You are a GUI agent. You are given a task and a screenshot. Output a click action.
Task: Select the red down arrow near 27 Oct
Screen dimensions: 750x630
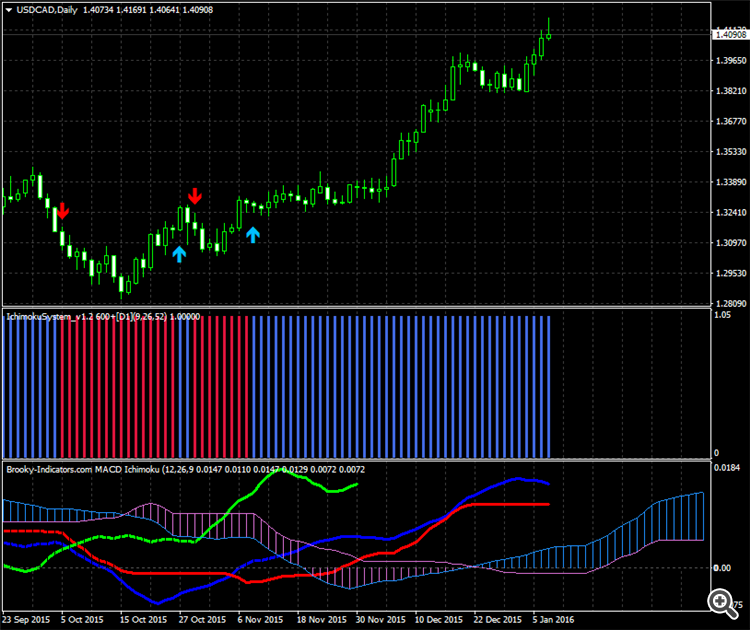click(195, 196)
